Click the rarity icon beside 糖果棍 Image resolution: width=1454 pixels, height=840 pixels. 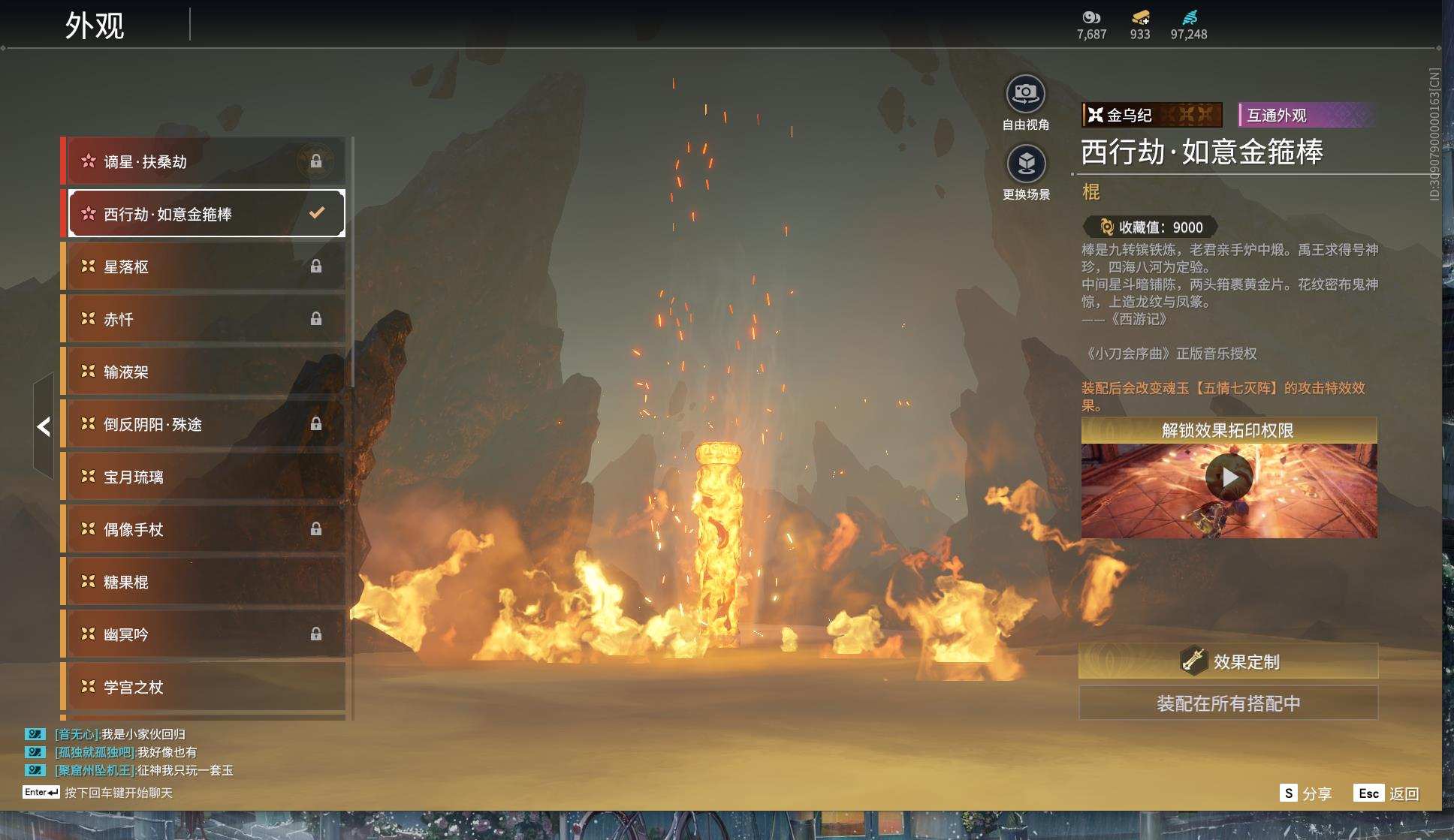(89, 582)
